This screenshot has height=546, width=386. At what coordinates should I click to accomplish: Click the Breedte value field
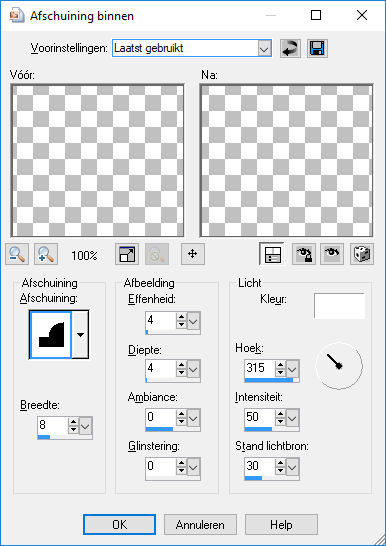53,426
